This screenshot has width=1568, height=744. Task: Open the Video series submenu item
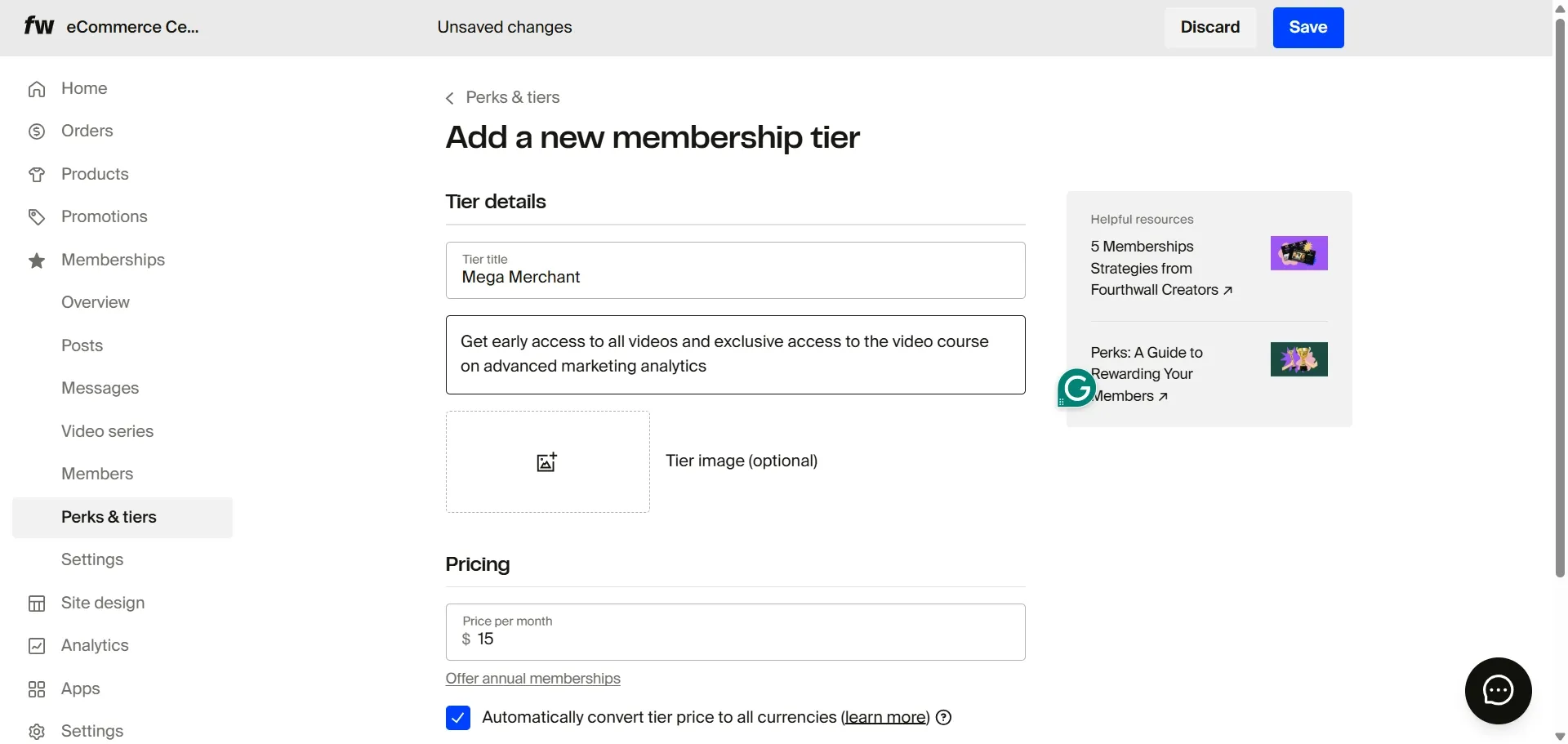[x=108, y=431]
